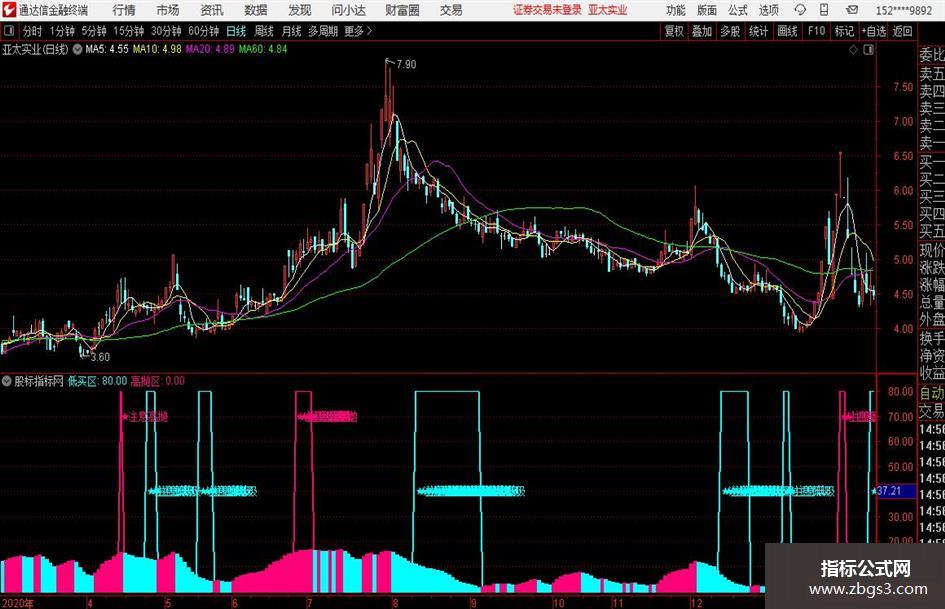Image resolution: width=945 pixels, height=609 pixels.
Task: Click the 高抛区: 0.00 indicator value
Action: point(158,381)
